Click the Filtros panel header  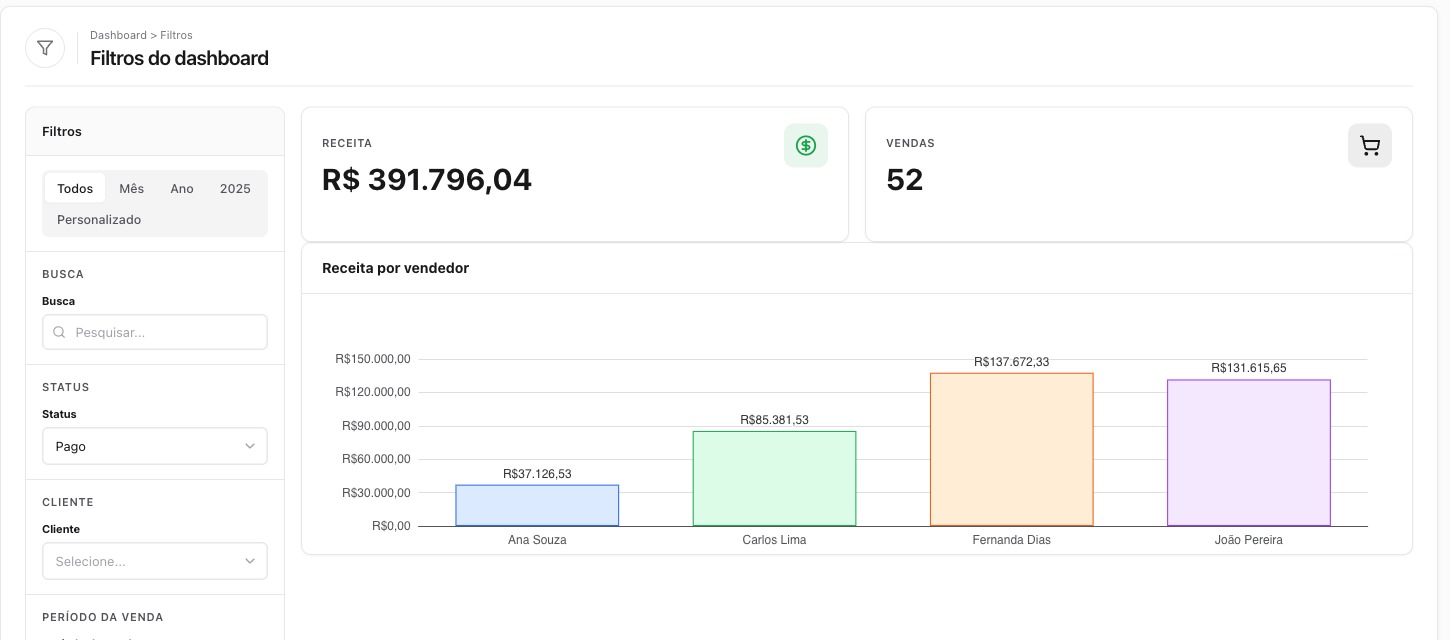155,131
